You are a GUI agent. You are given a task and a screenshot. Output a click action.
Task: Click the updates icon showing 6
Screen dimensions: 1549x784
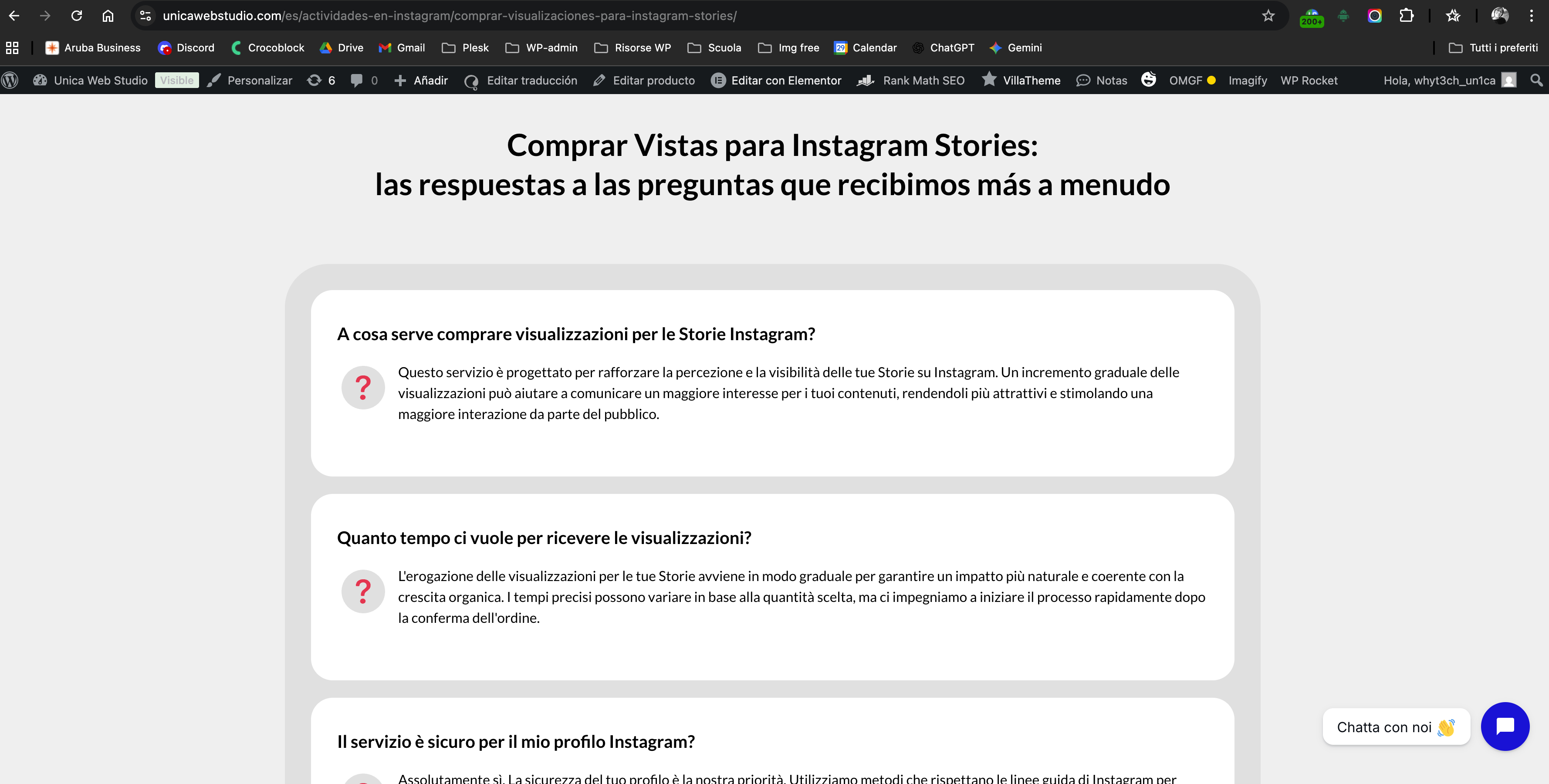coord(321,80)
